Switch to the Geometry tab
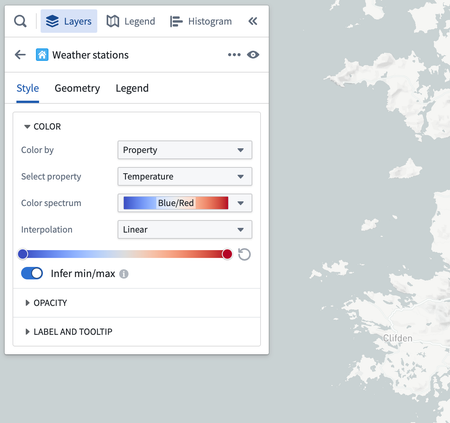Image resolution: width=450 pixels, height=423 pixels. [77, 88]
